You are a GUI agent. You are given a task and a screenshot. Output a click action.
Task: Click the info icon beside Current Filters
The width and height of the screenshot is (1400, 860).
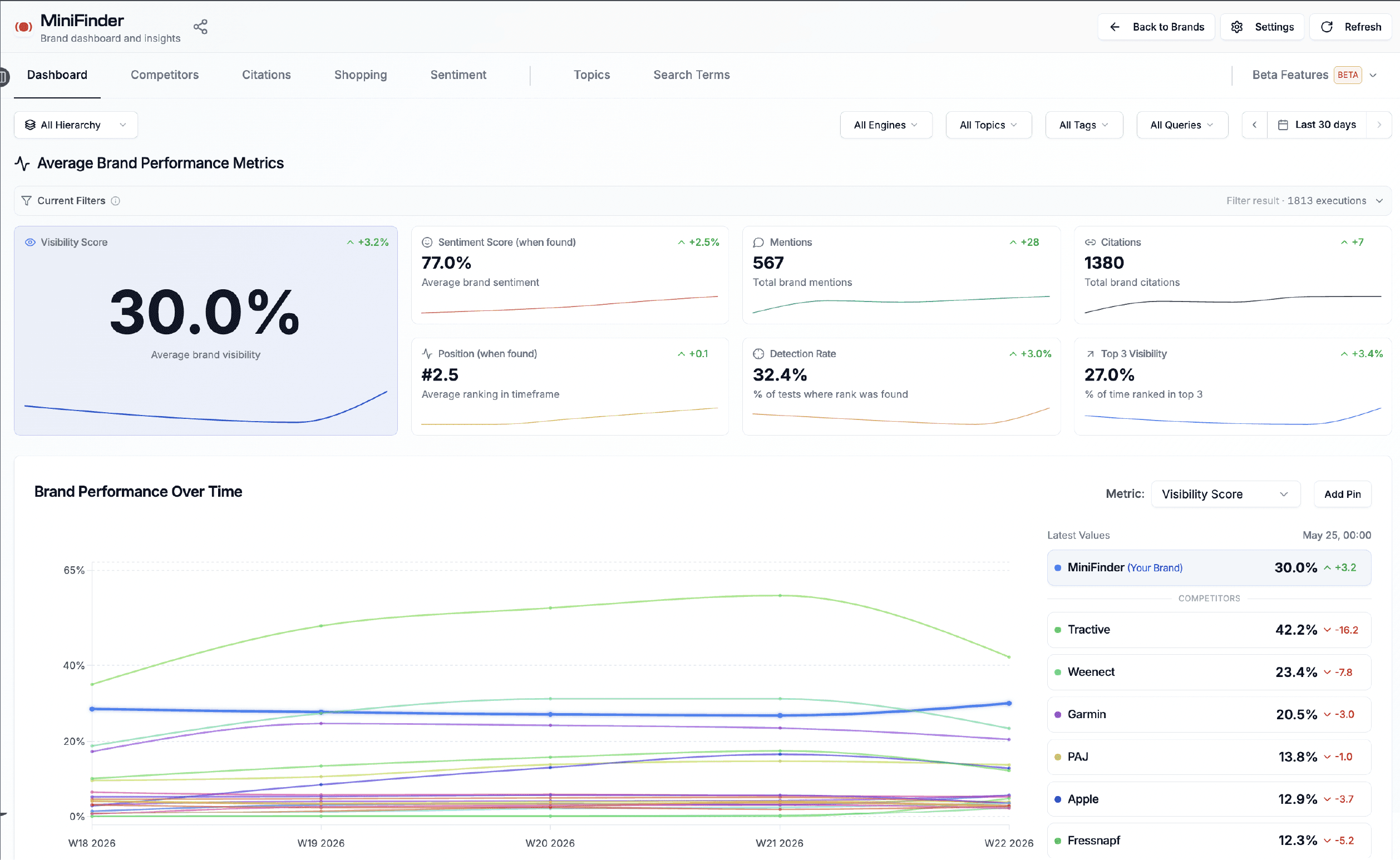[116, 201]
